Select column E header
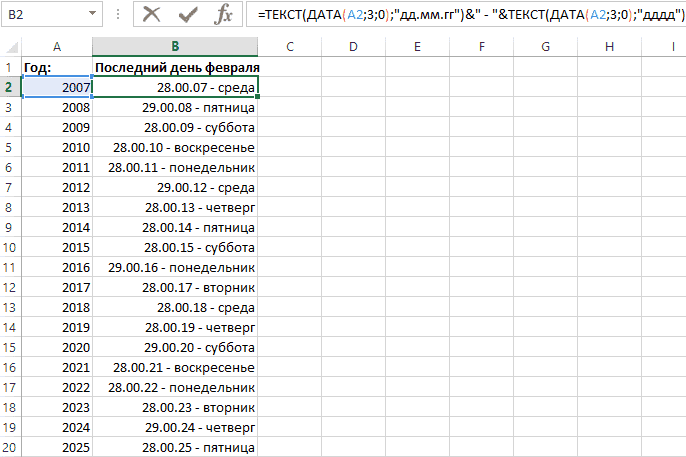 [417, 47]
